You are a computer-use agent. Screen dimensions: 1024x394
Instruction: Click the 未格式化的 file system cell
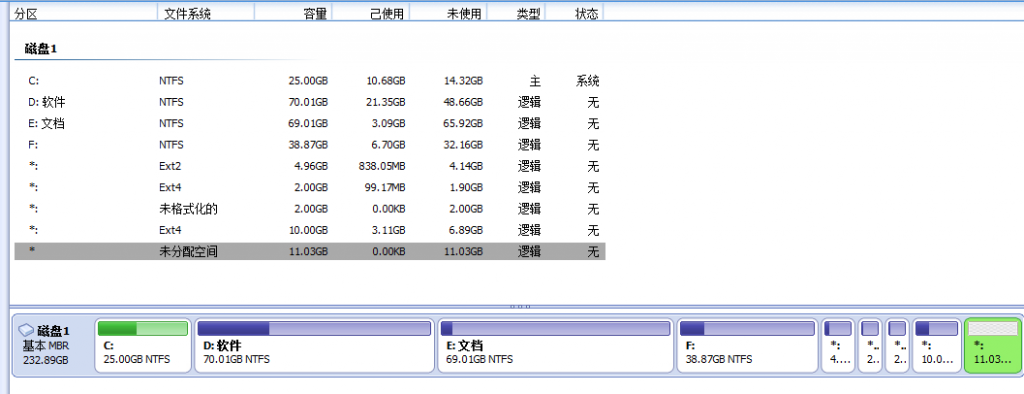tap(188, 209)
